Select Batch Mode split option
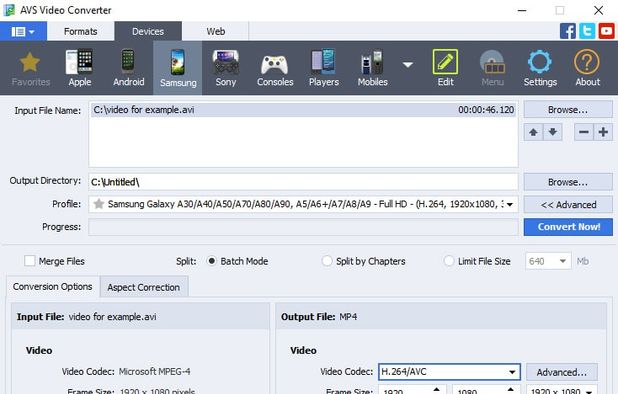618x394 pixels. click(212, 261)
